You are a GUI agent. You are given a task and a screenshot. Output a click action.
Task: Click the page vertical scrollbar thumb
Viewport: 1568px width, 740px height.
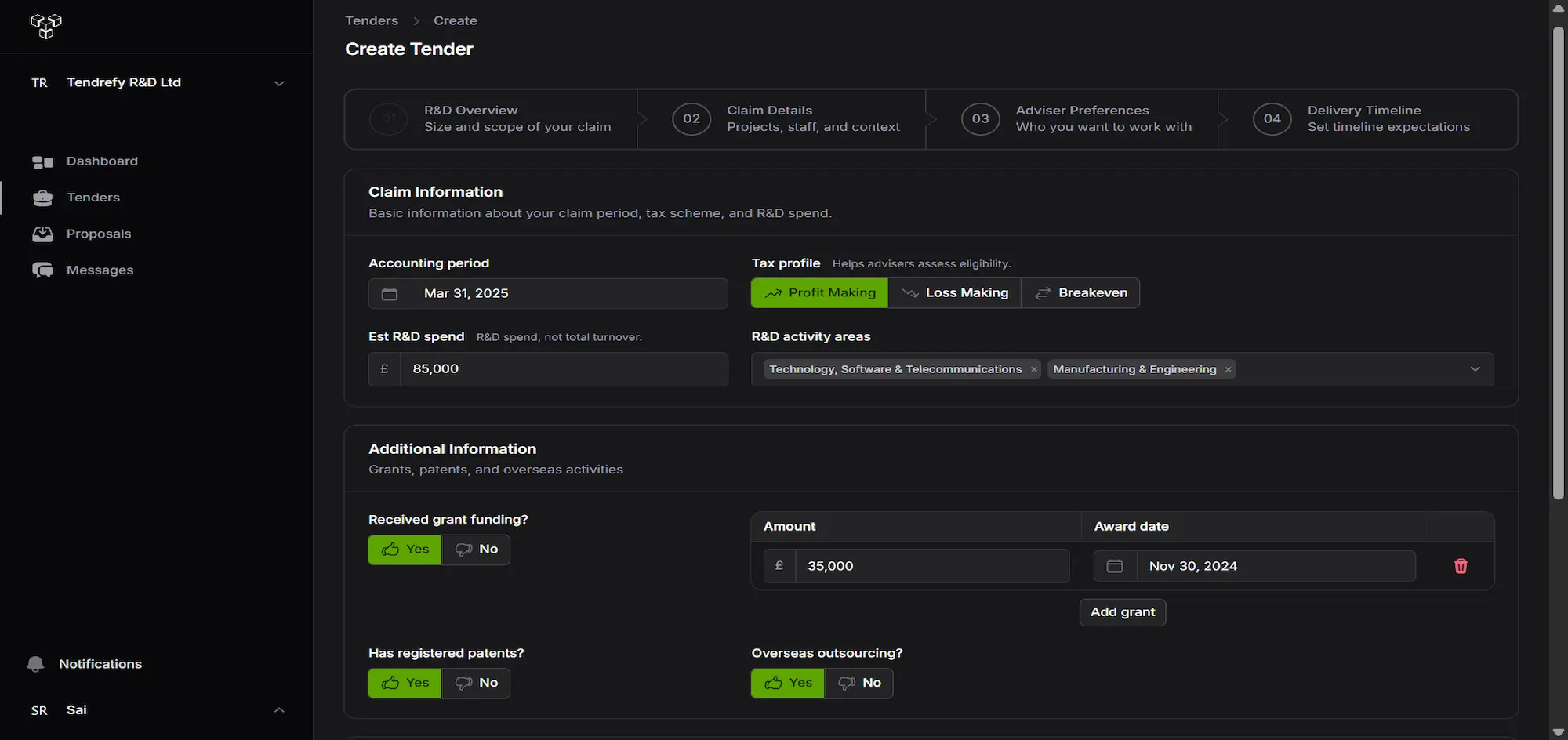tap(1559, 263)
